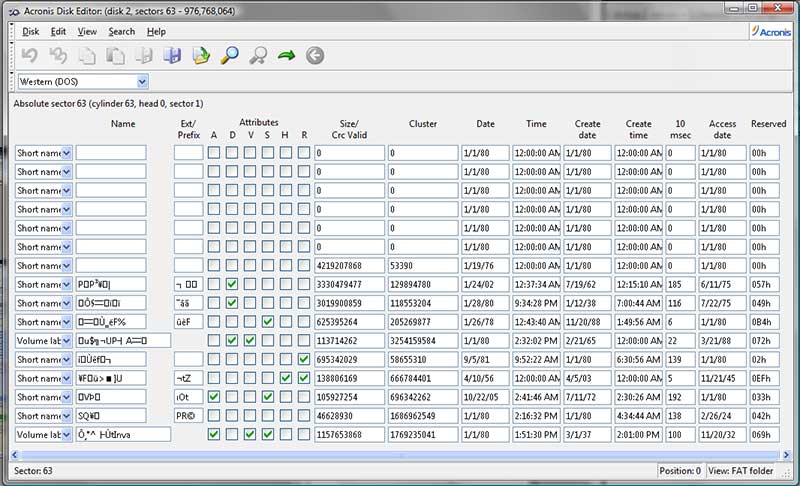Viewport: 800px width, 486px height.
Task: Click Access date field showing 2/26/24
Action: click(x=722, y=416)
